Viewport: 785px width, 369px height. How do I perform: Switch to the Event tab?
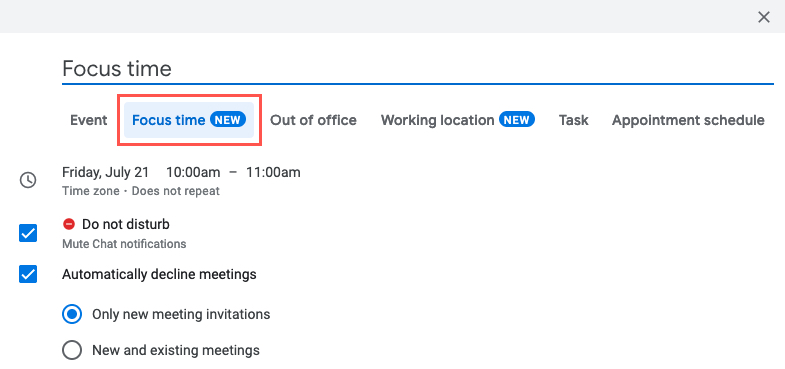pos(89,120)
